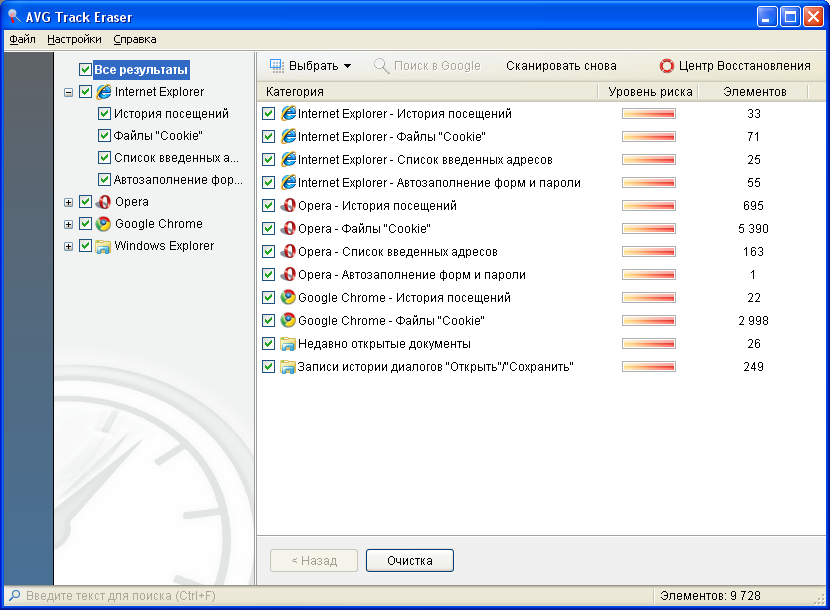The width and height of the screenshot is (830, 610).
Task: Select 'Windows Explorer' tree label
Action: [x=164, y=246]
